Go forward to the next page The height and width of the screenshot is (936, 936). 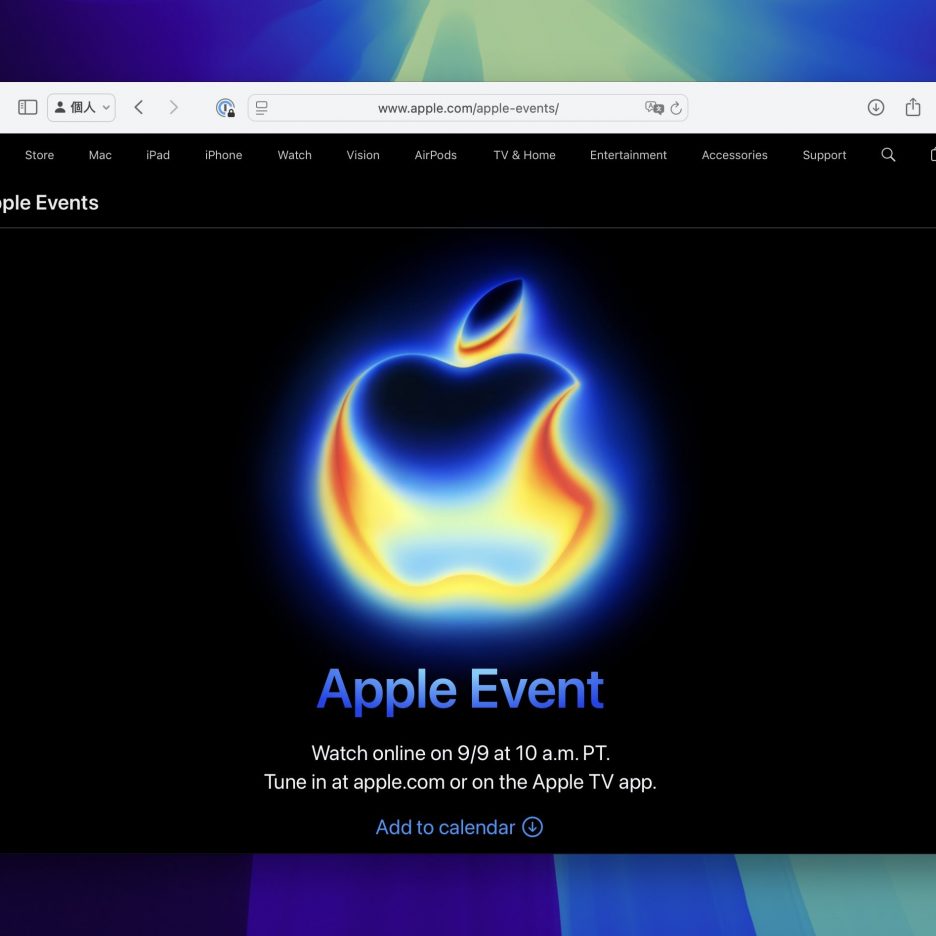coord(173,108)
